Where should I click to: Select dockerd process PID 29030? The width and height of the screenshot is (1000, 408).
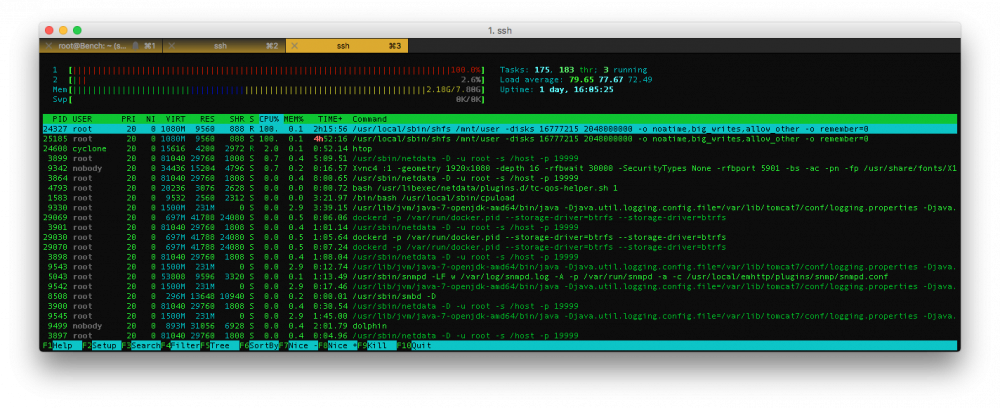click(x=500, y=237)
